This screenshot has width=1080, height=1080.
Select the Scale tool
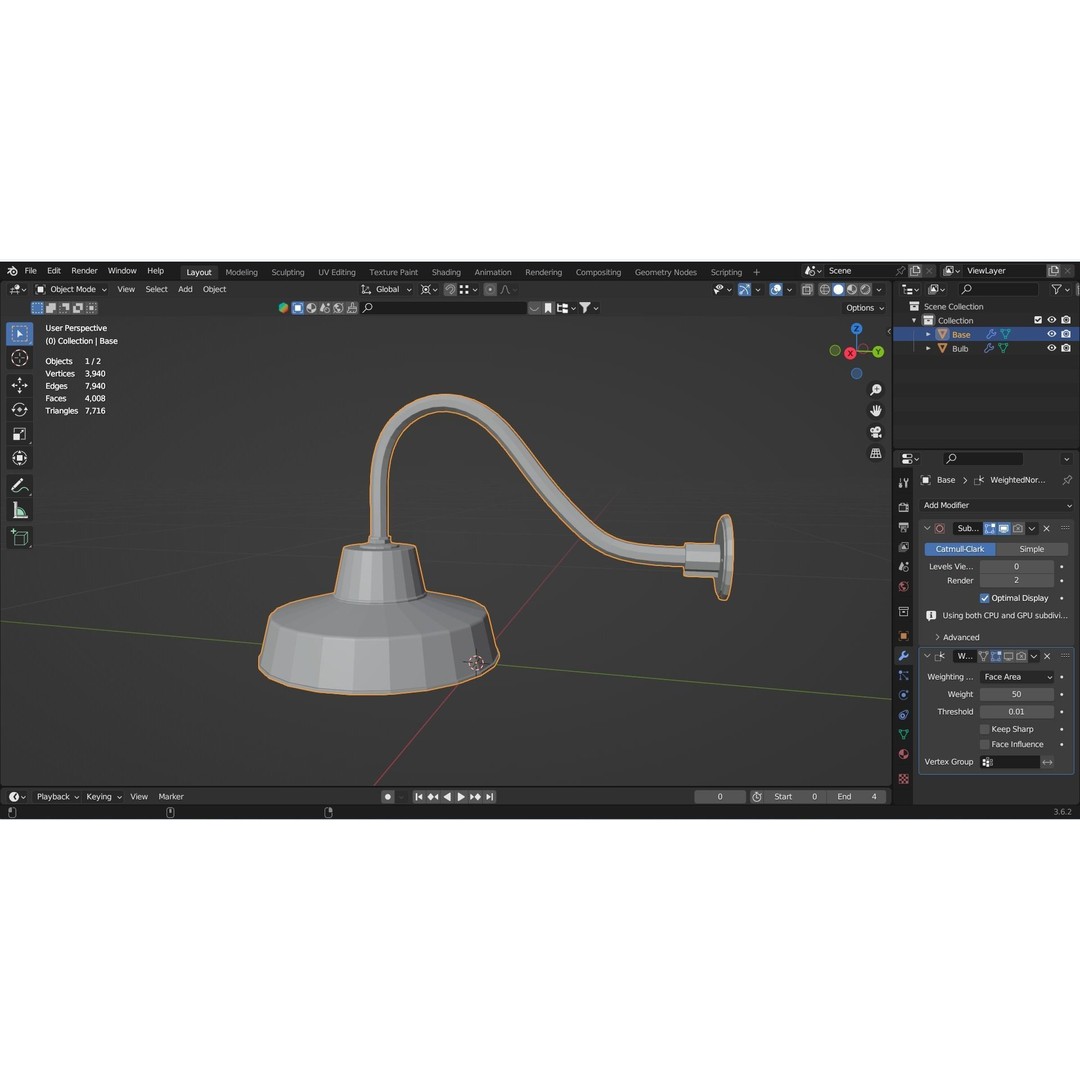point(19,434)
